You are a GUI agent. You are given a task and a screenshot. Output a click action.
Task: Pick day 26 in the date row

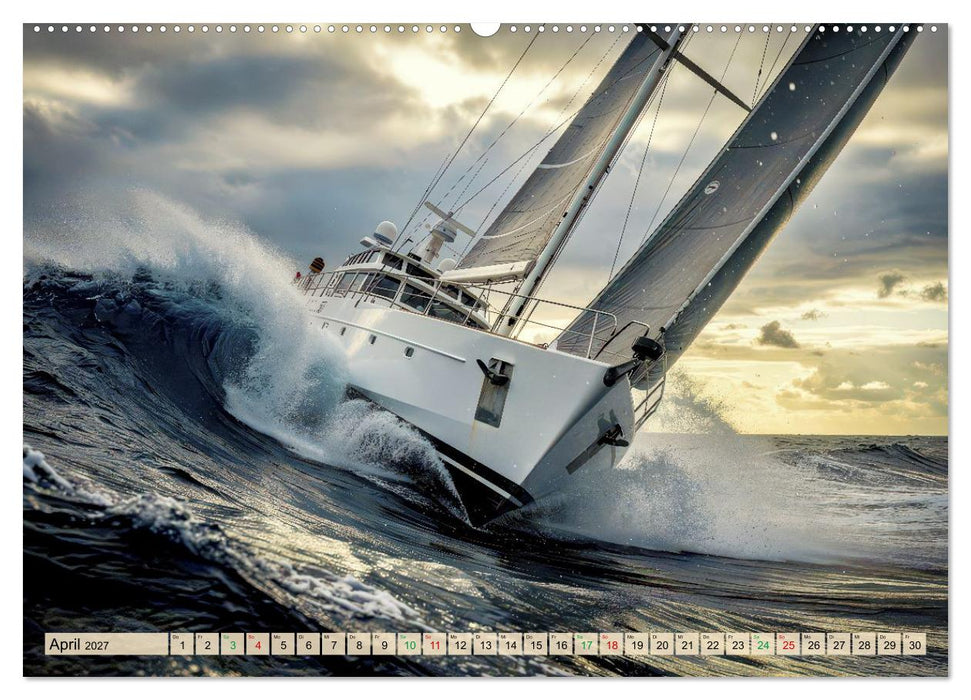point(814,644)
